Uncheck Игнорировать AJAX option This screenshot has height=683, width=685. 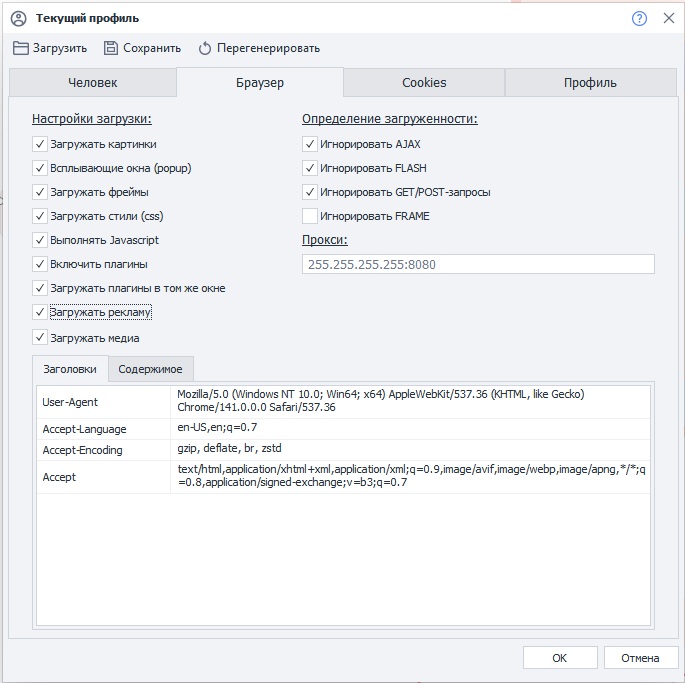tap(310, 144)
